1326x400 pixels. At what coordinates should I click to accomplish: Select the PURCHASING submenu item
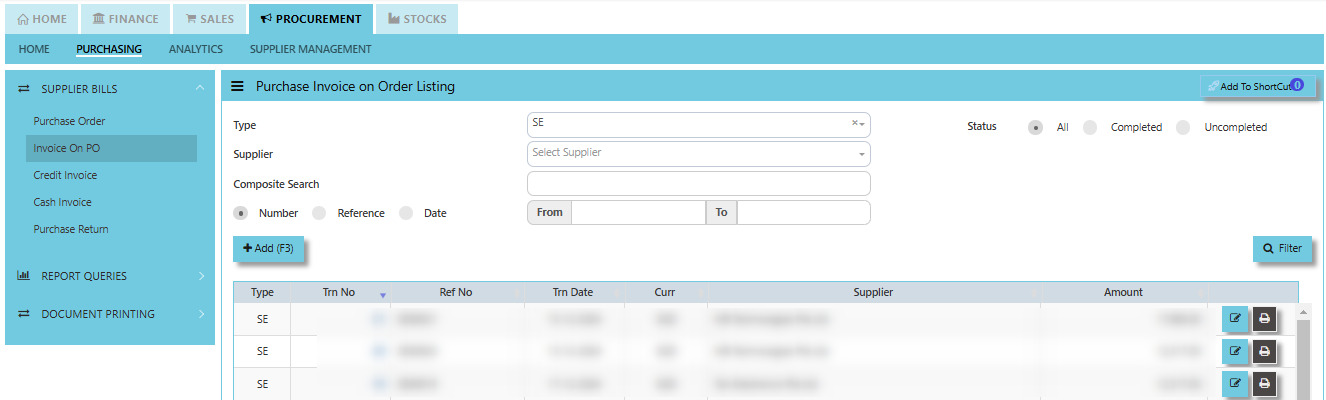[109, 49]
